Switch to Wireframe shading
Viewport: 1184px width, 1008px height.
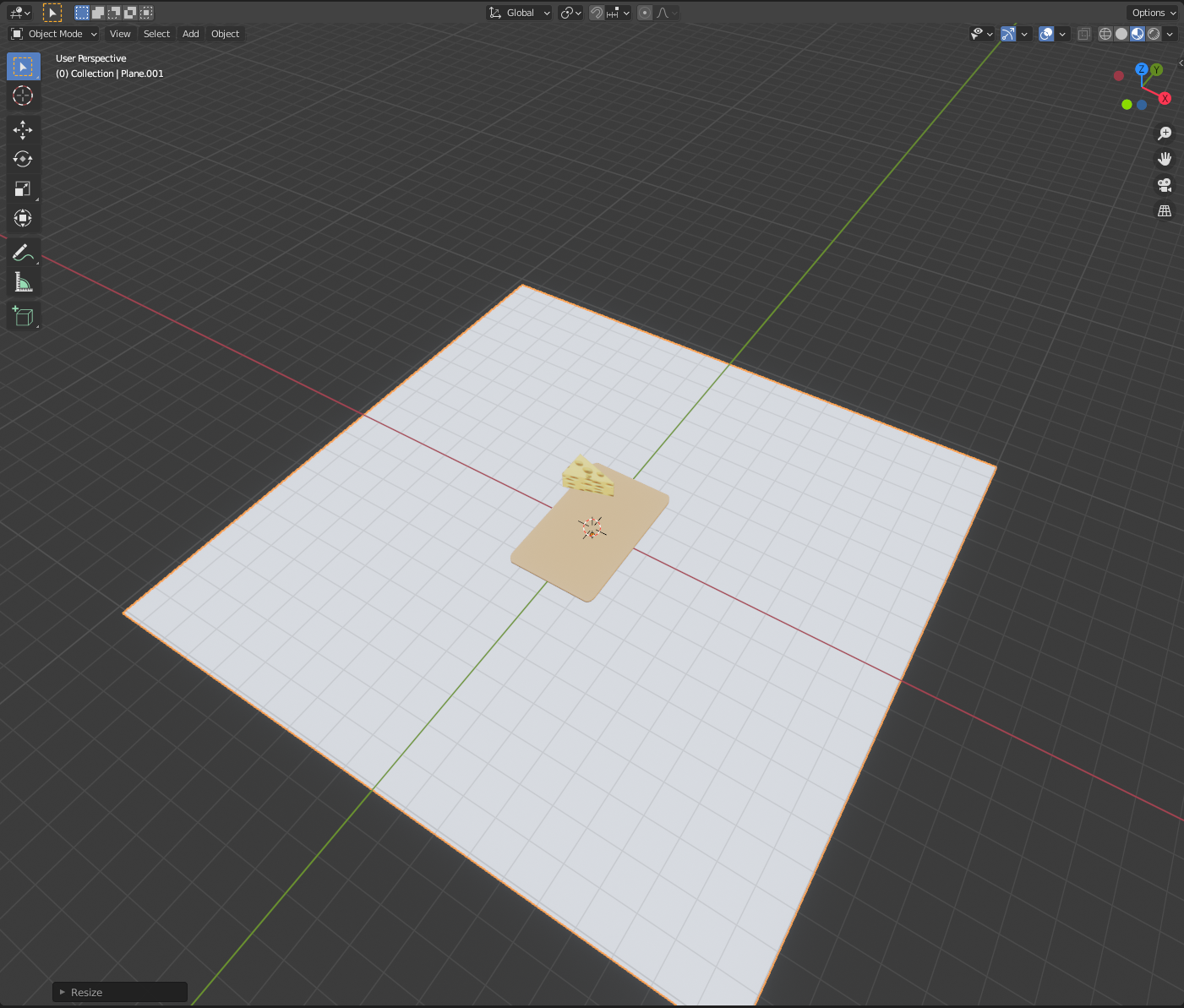pos(1105,34)
